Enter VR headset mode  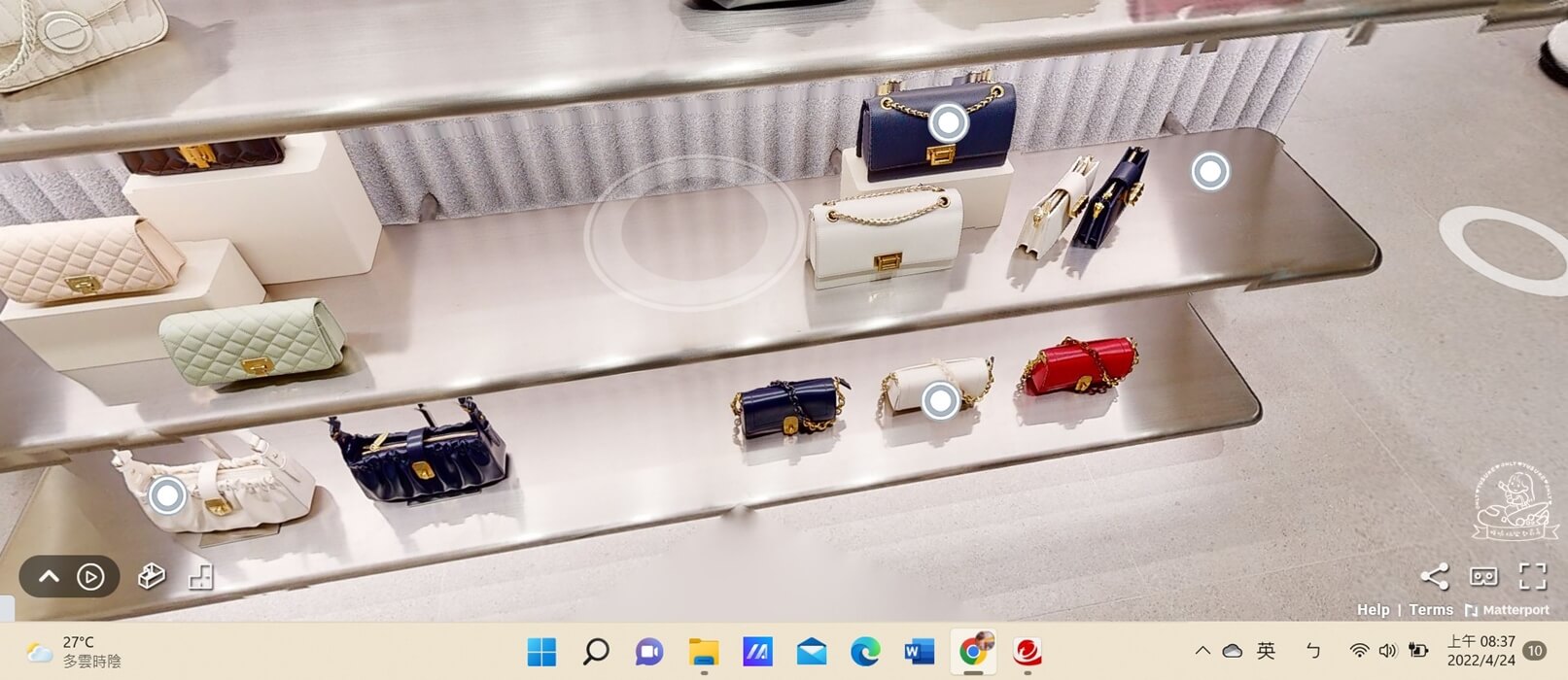click(x=1483, y=576)
